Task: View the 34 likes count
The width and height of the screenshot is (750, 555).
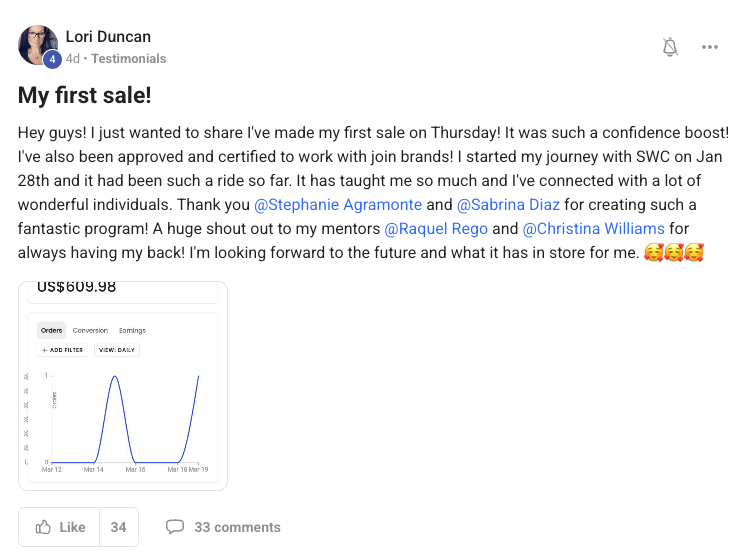Action: [119, 527]
